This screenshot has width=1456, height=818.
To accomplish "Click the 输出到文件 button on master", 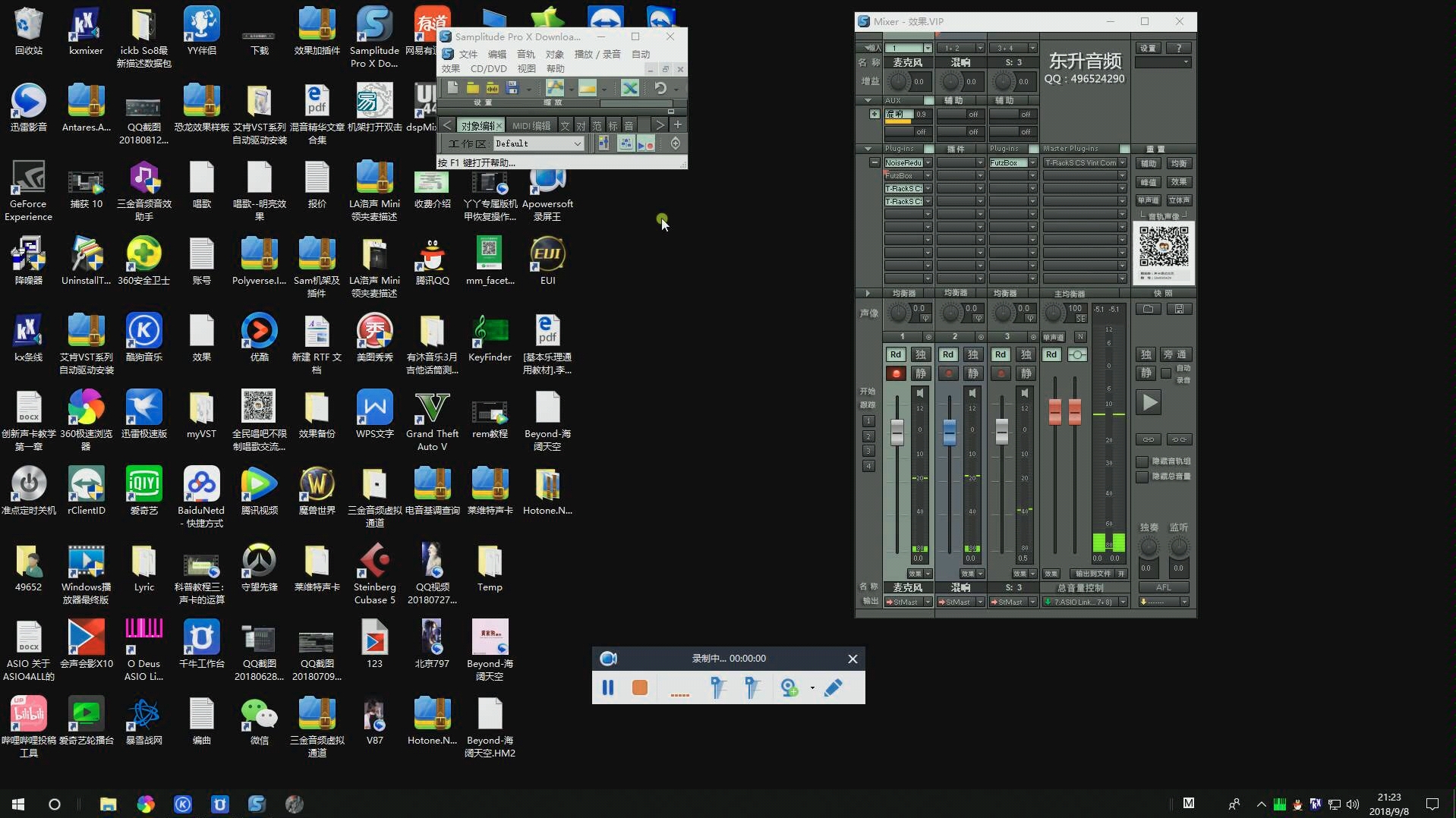I will point(1092,574).
